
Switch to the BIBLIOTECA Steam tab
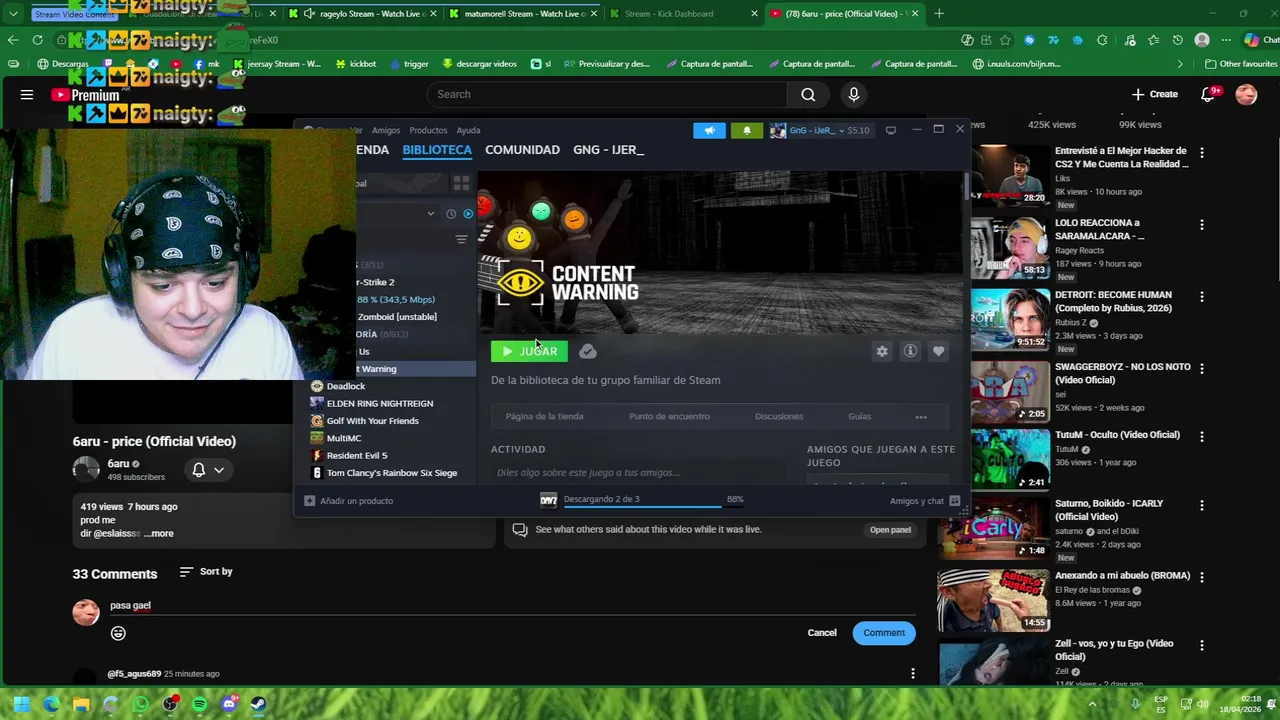click(437, 150)
